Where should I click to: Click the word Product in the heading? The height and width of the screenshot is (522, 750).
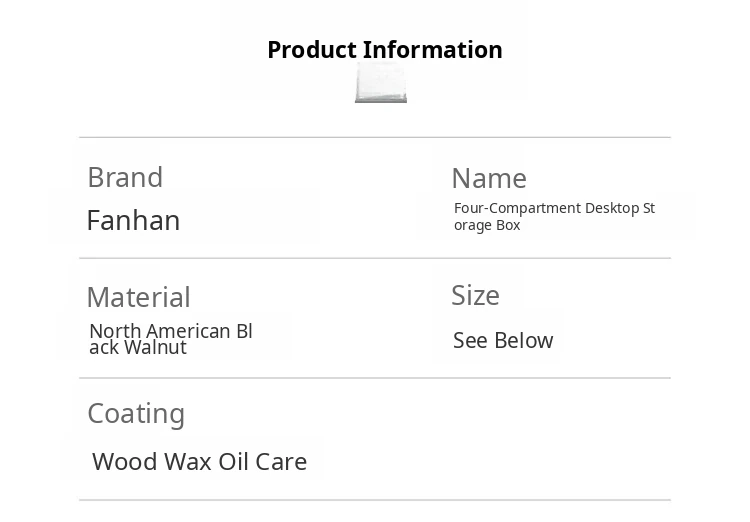(312, 50)
